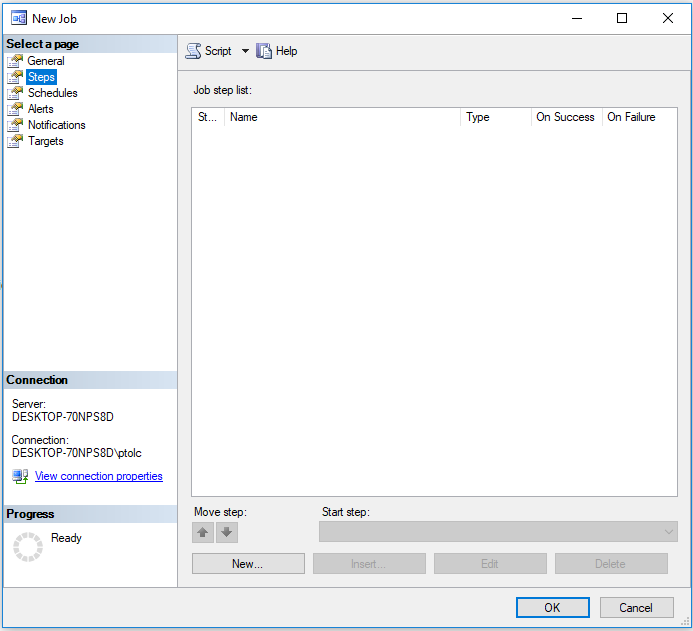Click the Targets page icon
The height and width of the screenshot is (631, 693).
(x=16, y=141)
